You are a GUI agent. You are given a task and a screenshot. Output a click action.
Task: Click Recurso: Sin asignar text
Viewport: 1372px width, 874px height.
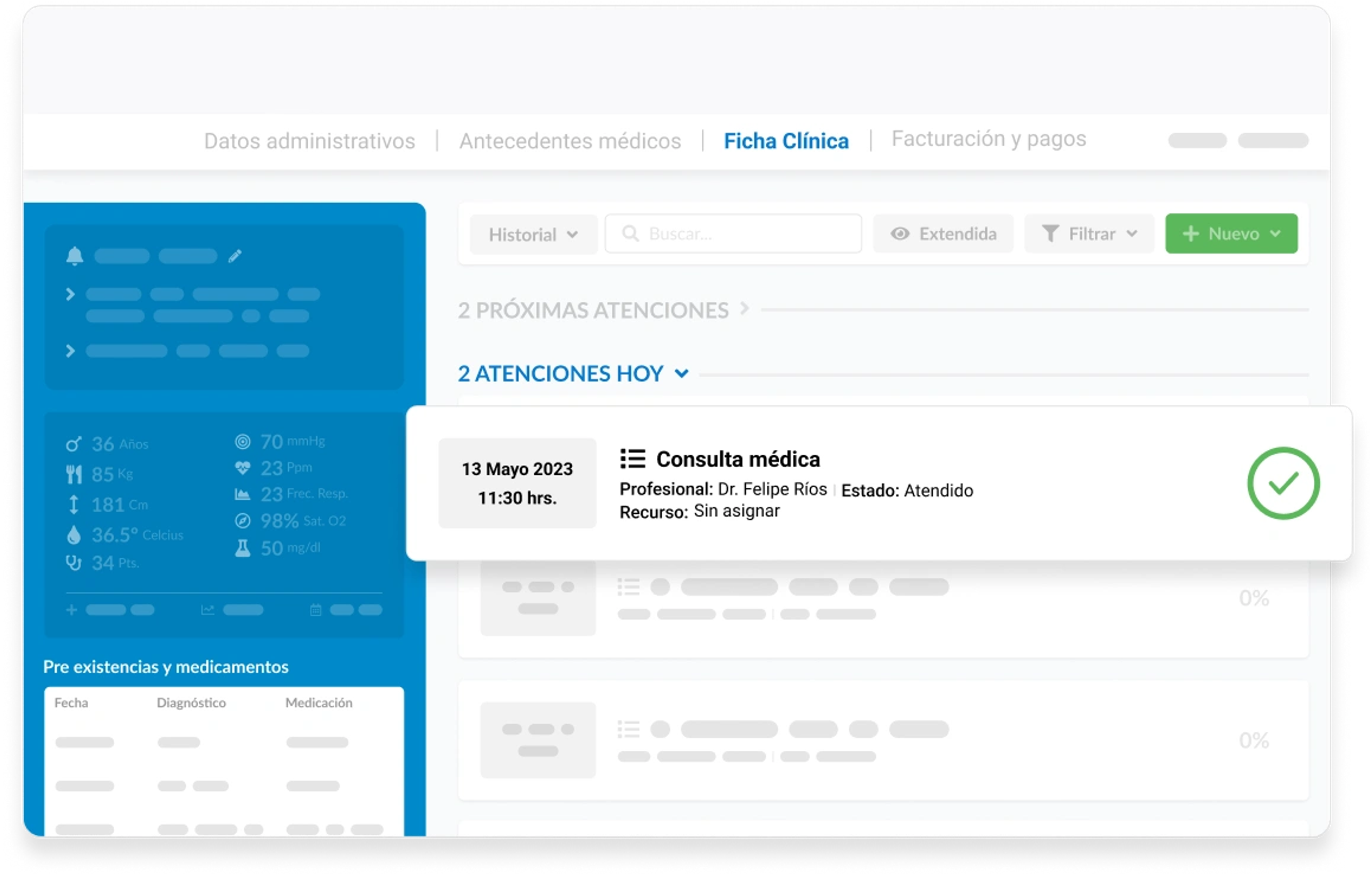(700, 512)
